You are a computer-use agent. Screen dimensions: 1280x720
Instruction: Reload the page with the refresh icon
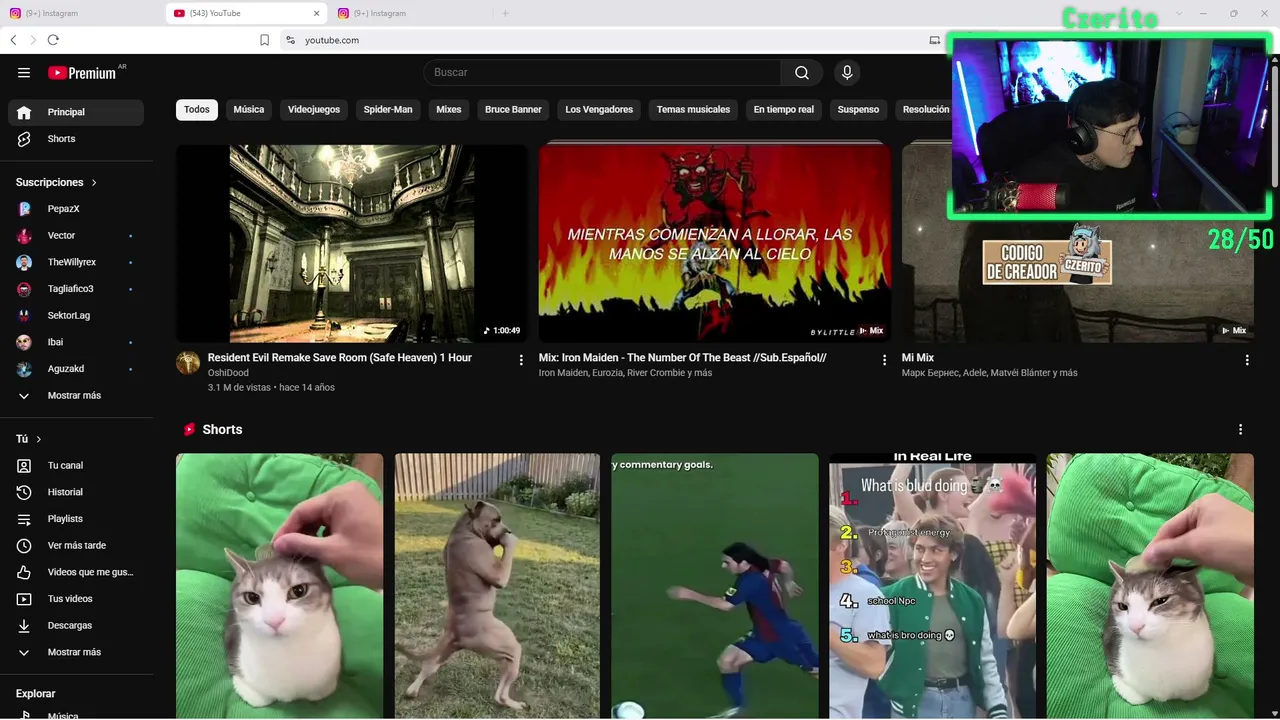coord(53,40)
